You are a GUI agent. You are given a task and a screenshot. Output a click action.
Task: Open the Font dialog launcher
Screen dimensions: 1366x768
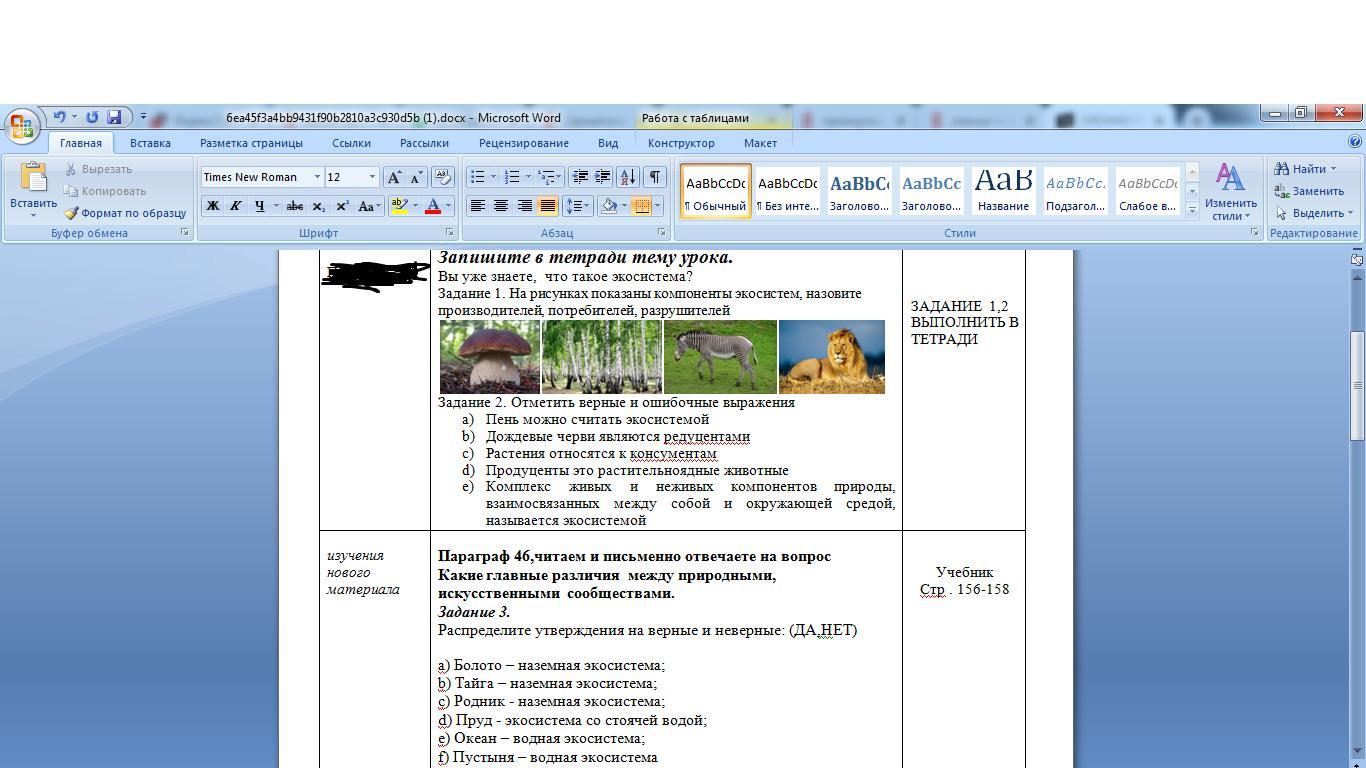tap(449, 233)
